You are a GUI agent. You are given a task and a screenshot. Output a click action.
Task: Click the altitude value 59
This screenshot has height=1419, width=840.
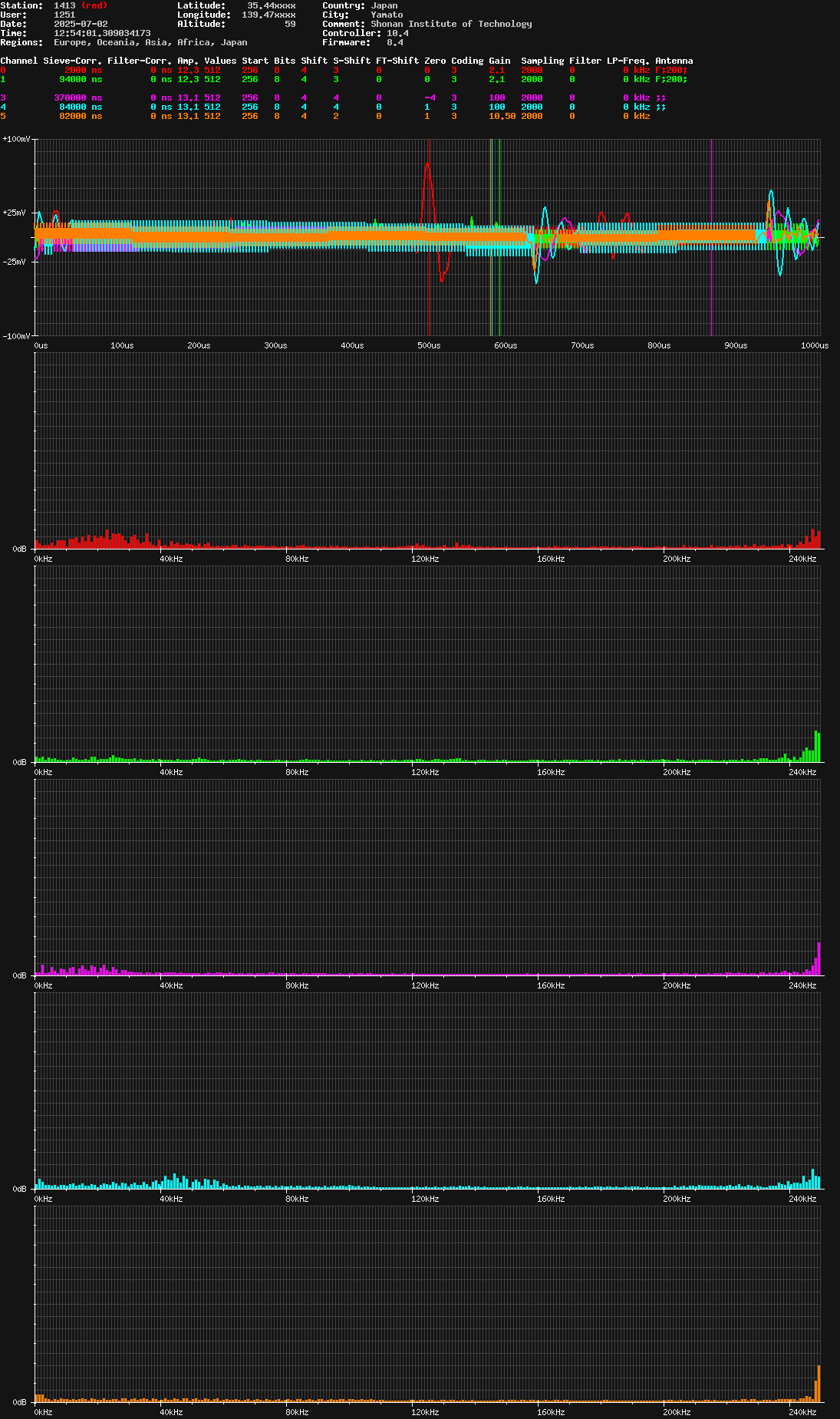pyautogui.click(x=290, y=24)
